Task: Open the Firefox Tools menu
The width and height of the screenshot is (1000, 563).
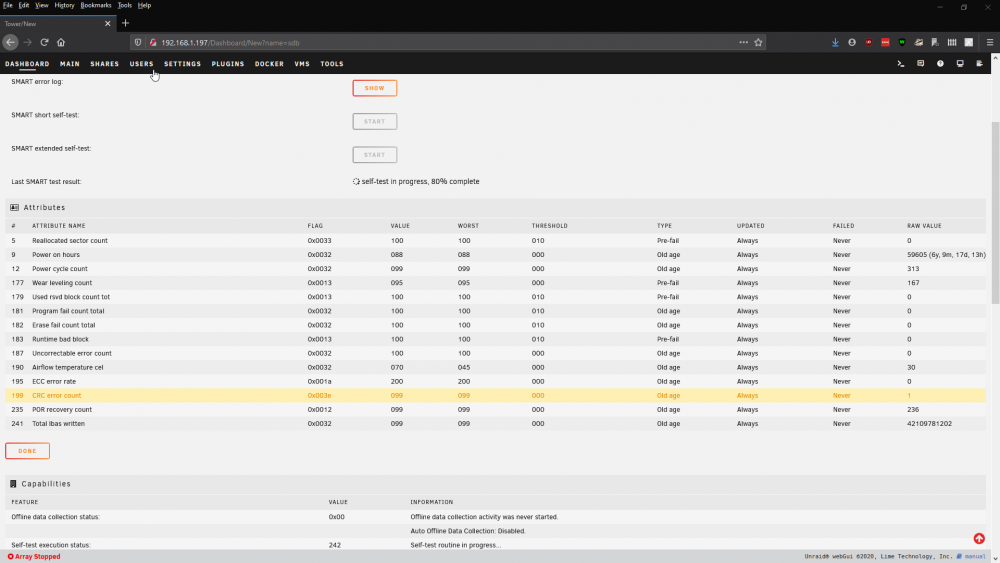Action: (x=124, y=5)
